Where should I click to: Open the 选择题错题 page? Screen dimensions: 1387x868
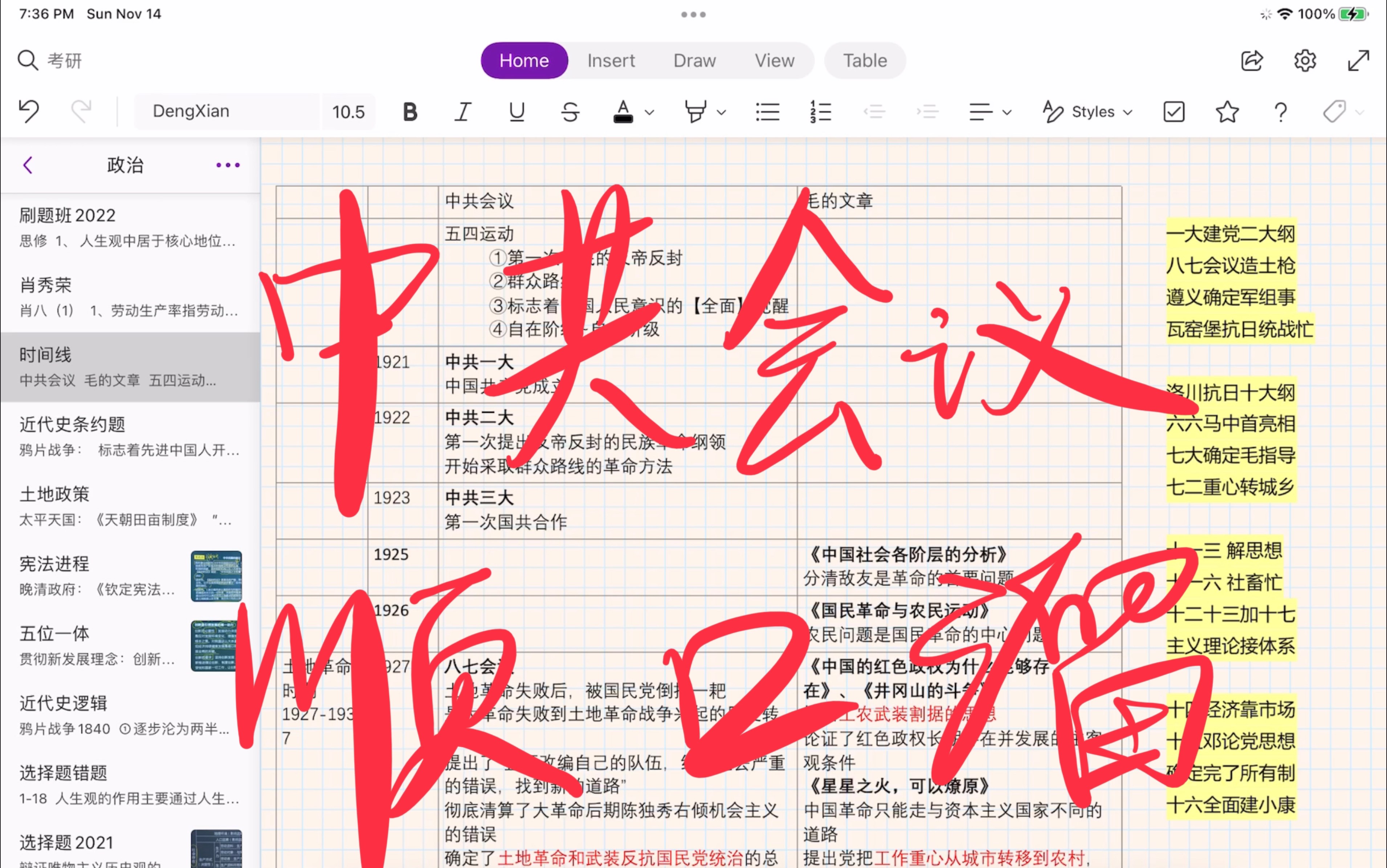(x=130, y=785)
